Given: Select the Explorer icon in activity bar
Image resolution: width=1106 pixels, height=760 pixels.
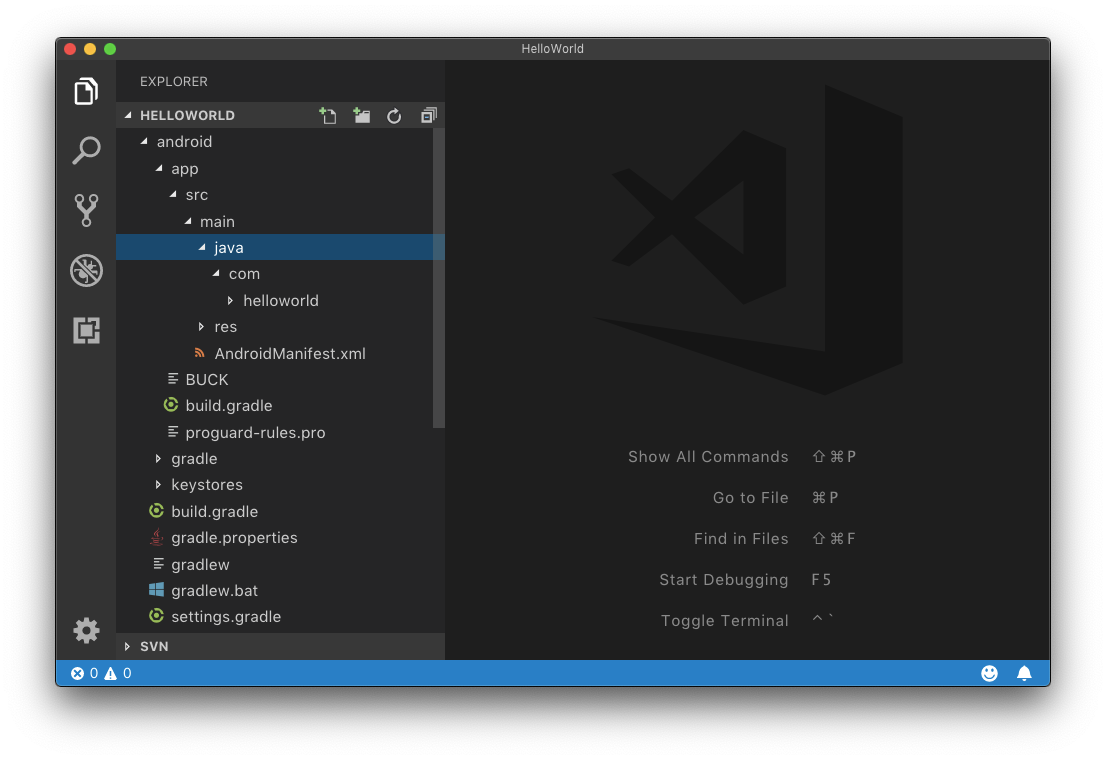Looking at the screenshot, I should (86, 90).
